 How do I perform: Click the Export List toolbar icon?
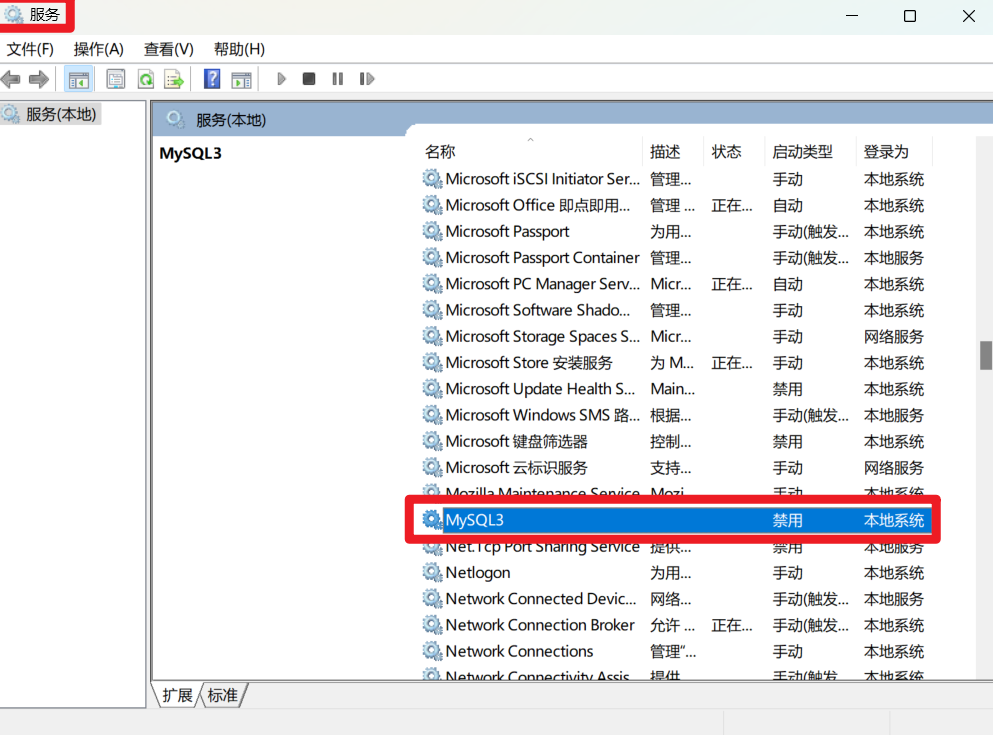click(174, 79)
